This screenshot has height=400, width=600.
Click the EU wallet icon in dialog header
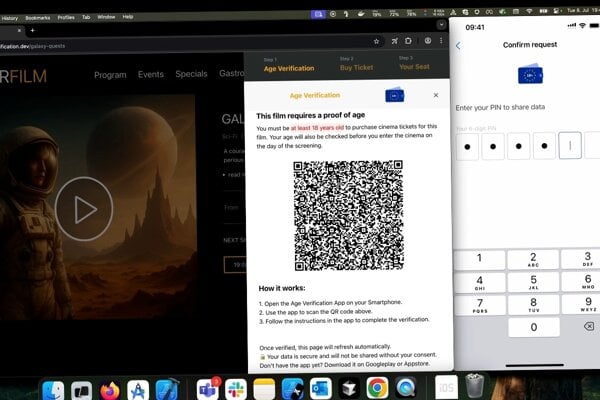click(x=395, y=95)
